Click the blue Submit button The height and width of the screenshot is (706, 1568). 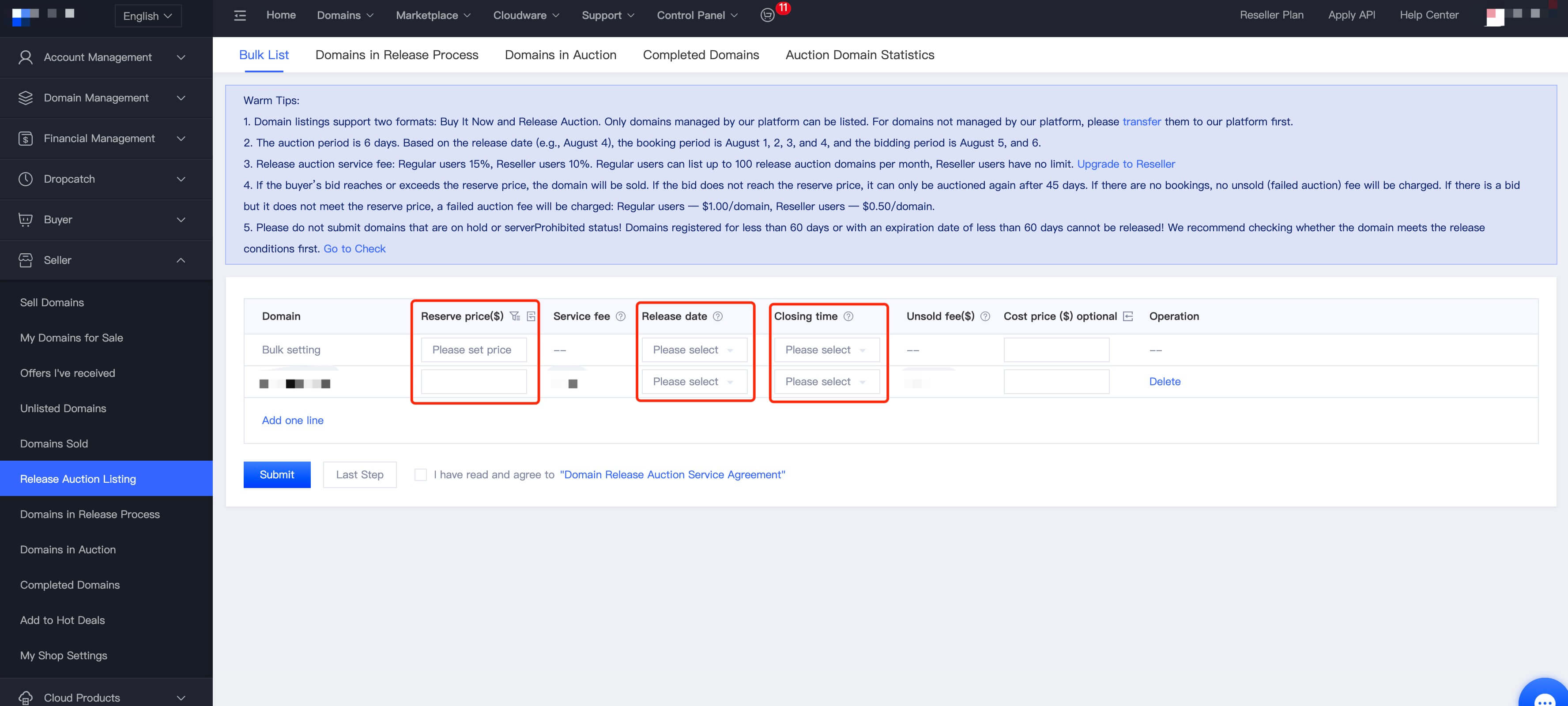[276, 475]
